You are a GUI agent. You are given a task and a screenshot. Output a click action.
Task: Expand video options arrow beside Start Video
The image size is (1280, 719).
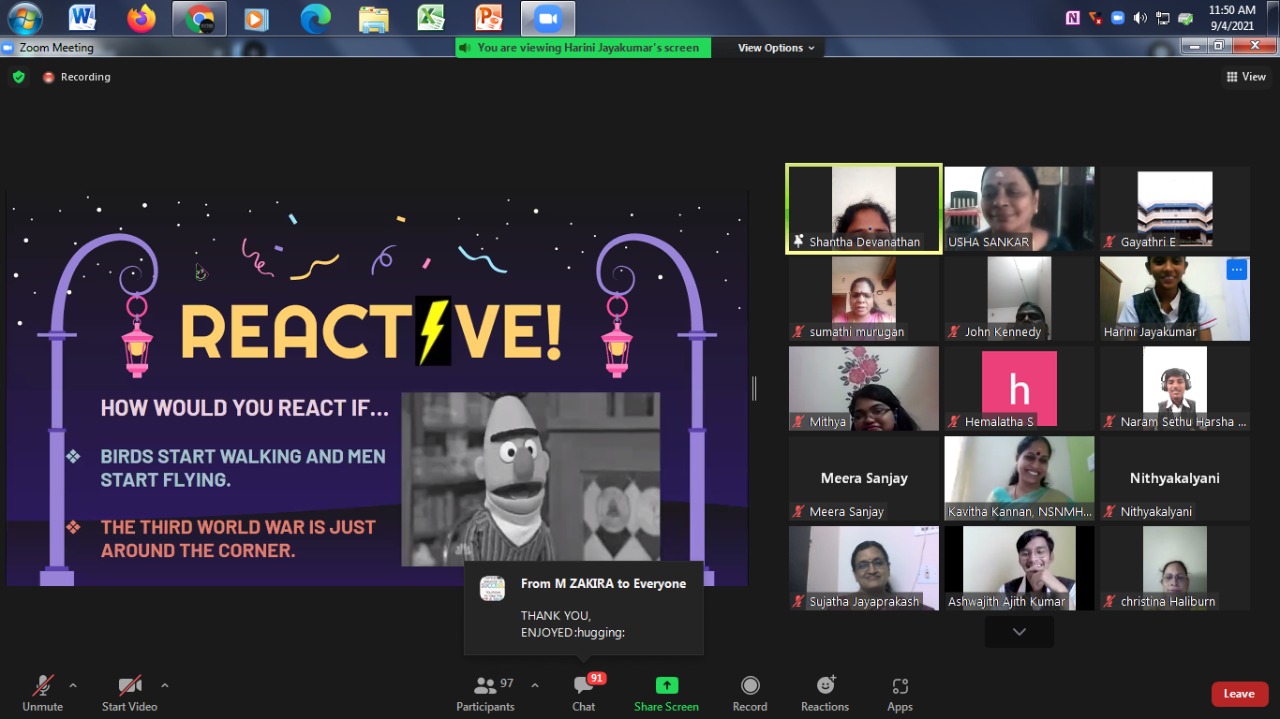click(x=165, y=685)
